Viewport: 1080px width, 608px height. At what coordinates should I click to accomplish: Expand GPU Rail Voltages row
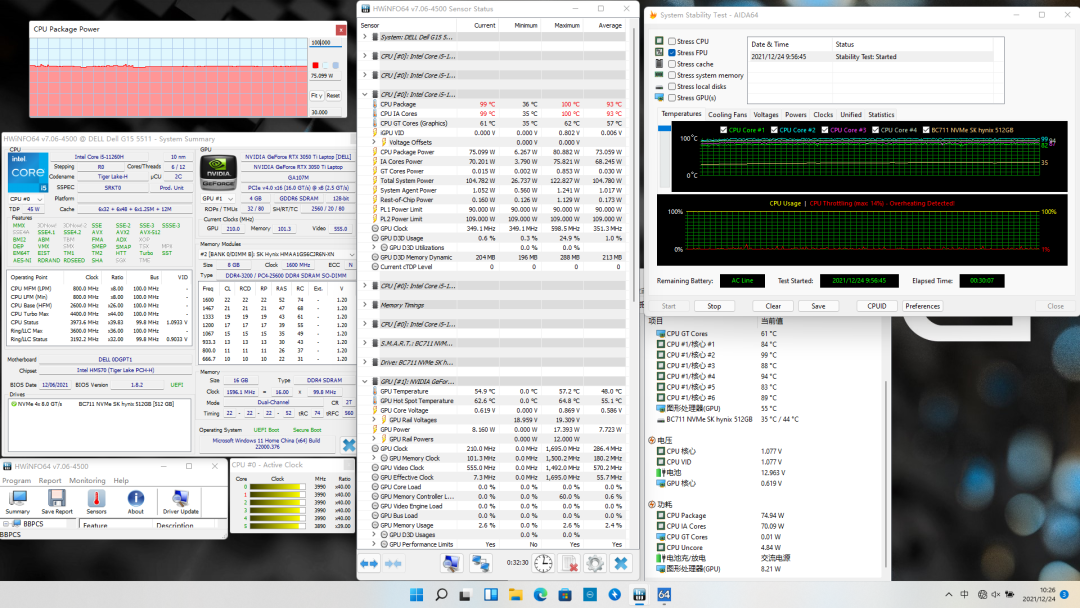[375, 420]
